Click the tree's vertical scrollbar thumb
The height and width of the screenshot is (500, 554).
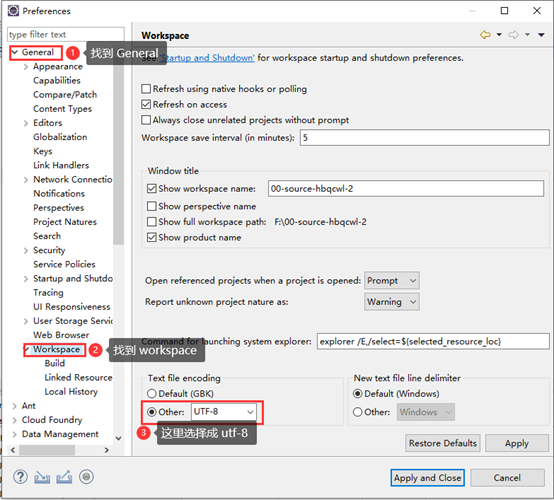118,152
